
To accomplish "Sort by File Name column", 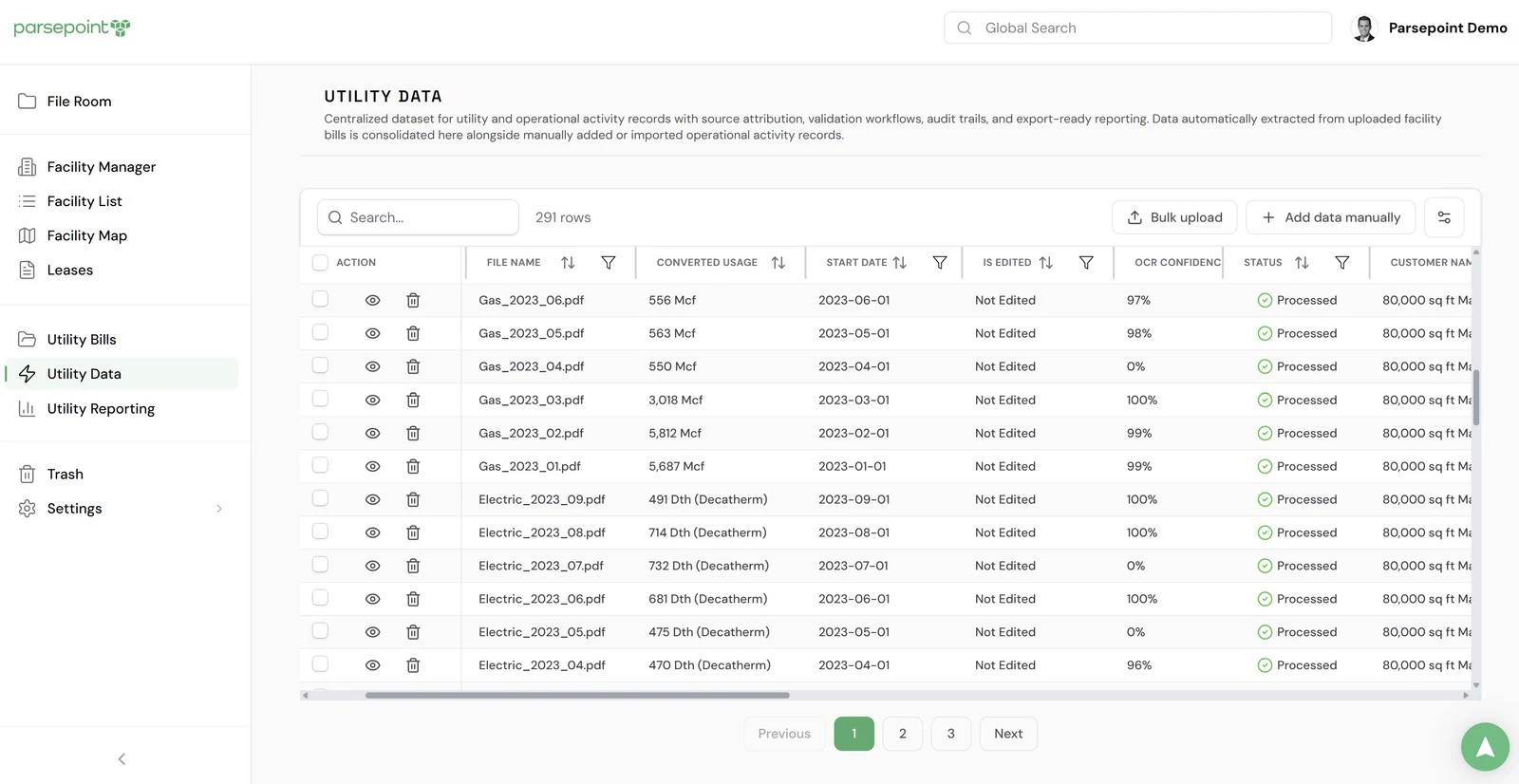I will 568,262.
